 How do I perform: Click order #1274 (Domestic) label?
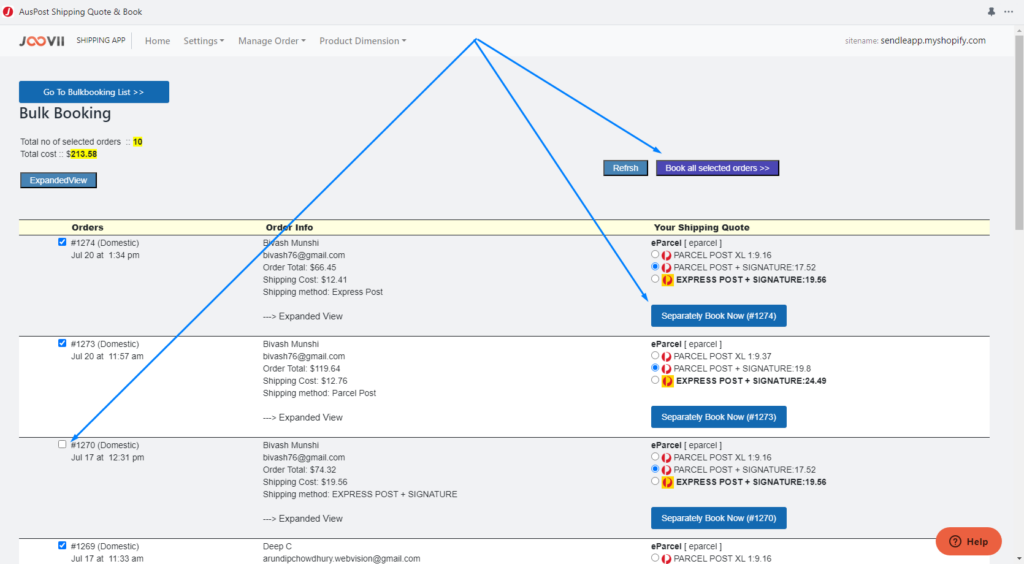coord(104,243)
